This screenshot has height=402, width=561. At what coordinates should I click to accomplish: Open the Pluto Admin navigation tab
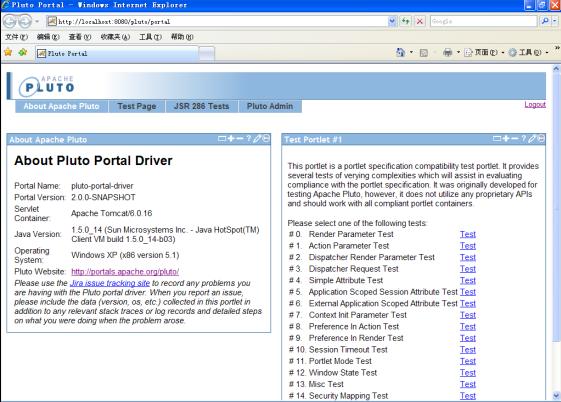click(270, 106)
